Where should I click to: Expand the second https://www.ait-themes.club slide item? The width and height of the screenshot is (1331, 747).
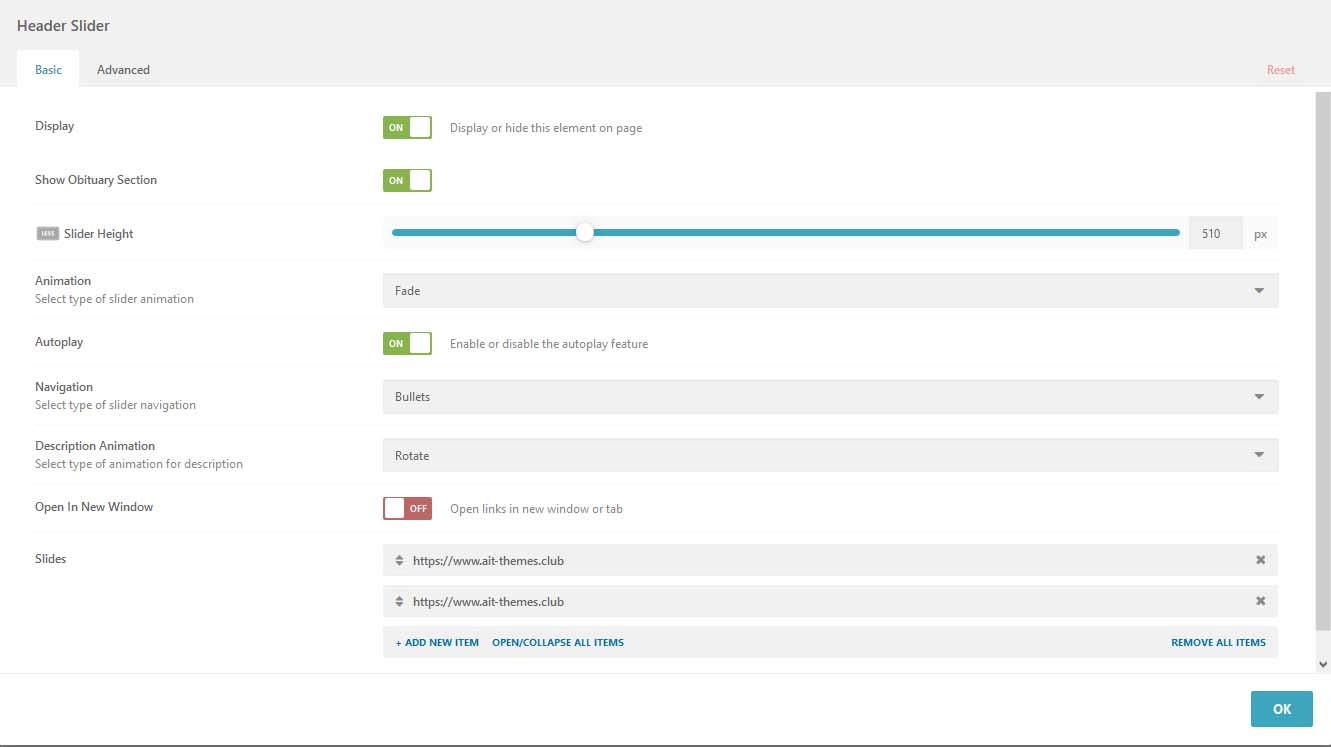(x=830, y=601)
